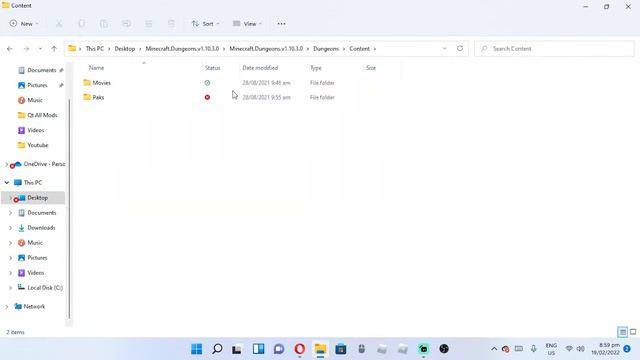Open the recent locations chevron
The width and height of the screenshot is (640, 360).
tap(40, 49)
